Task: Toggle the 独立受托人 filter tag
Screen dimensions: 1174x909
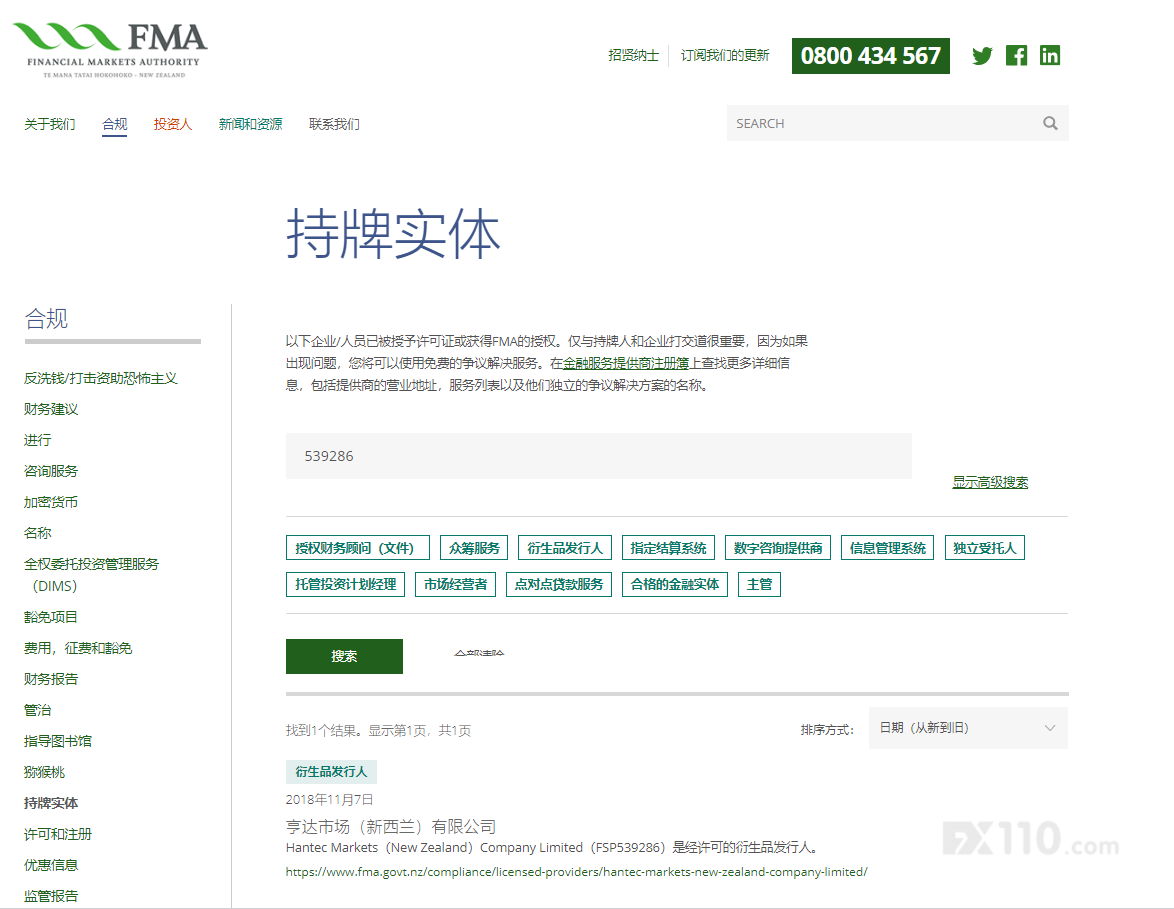Action: 984,548
